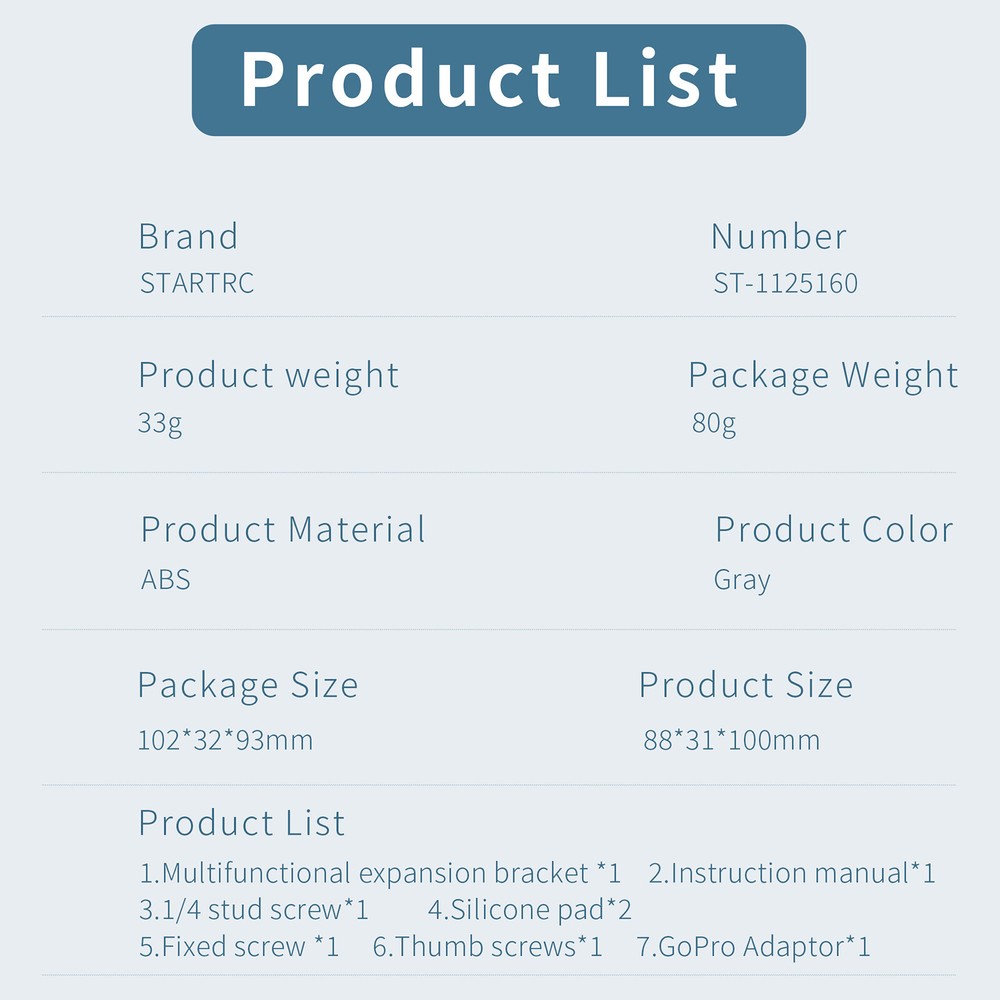Click the Silicone pad*2 list item
1000x1000 pixels.
[530, 910]
